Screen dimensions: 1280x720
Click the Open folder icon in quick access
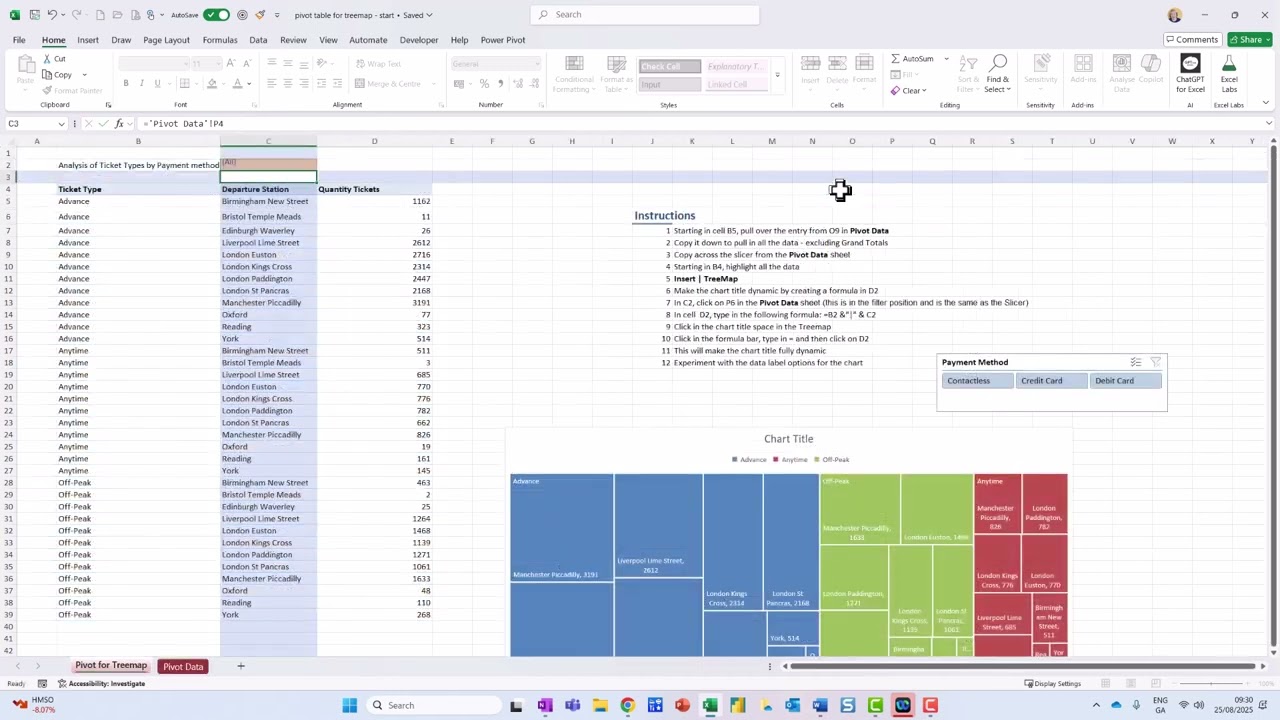(117, 15)
